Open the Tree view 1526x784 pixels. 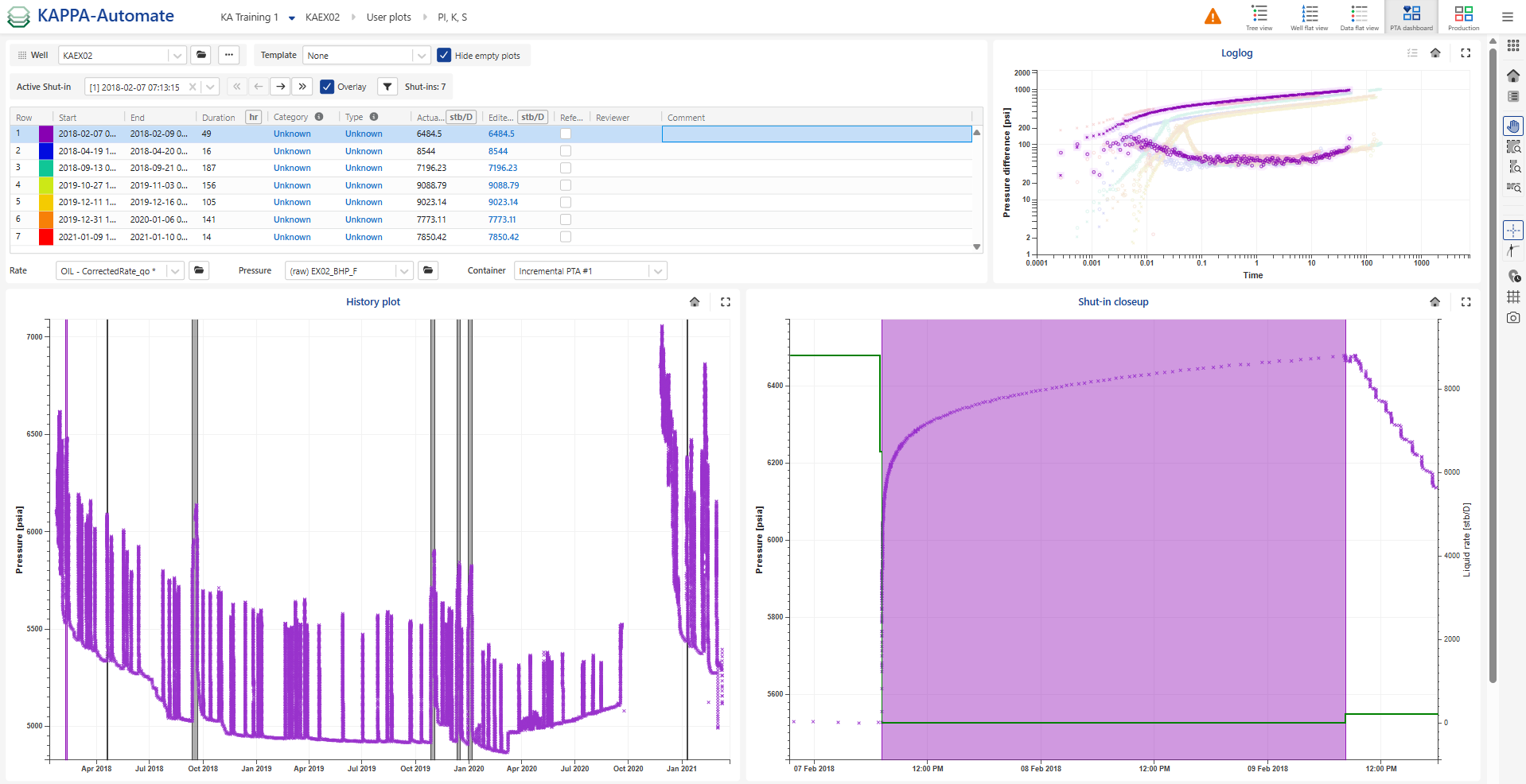click(1259, 17)
